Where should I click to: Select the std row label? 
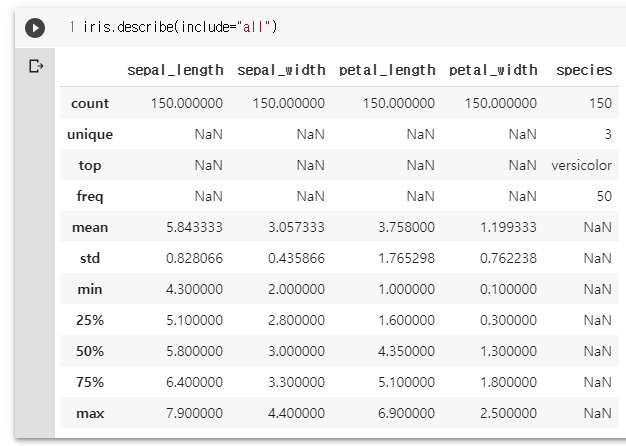tap(90, 258)
